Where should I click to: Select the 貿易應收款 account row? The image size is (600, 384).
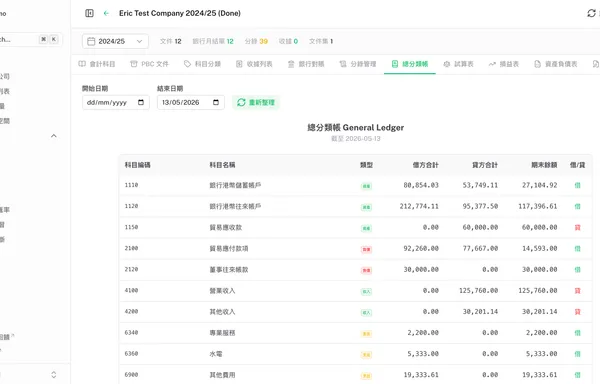pyautogui.click(x=355, y=228)
